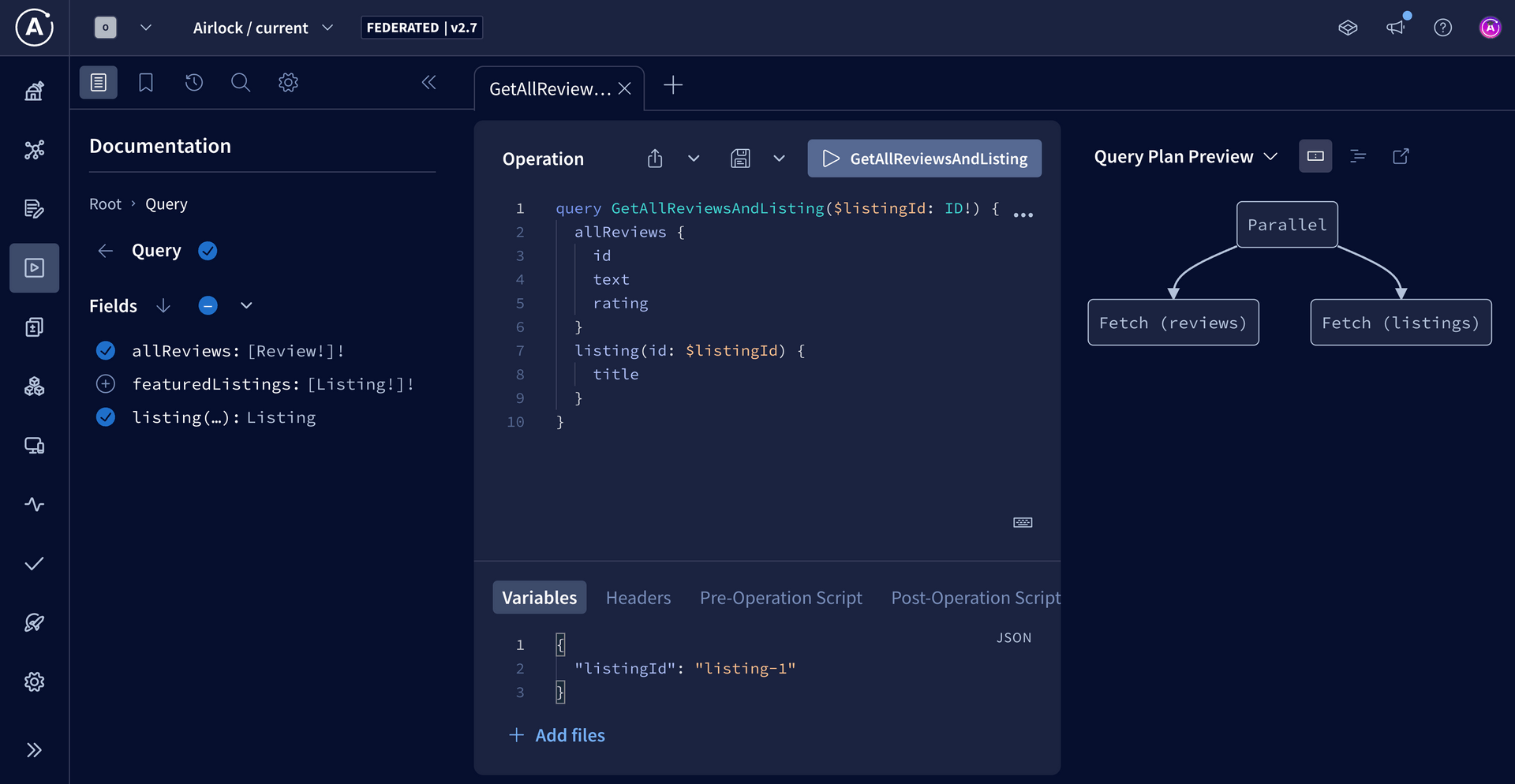Screen dimensions: 1515x784
Task: Switch to the Headers tab
Action: coord(638,598)
